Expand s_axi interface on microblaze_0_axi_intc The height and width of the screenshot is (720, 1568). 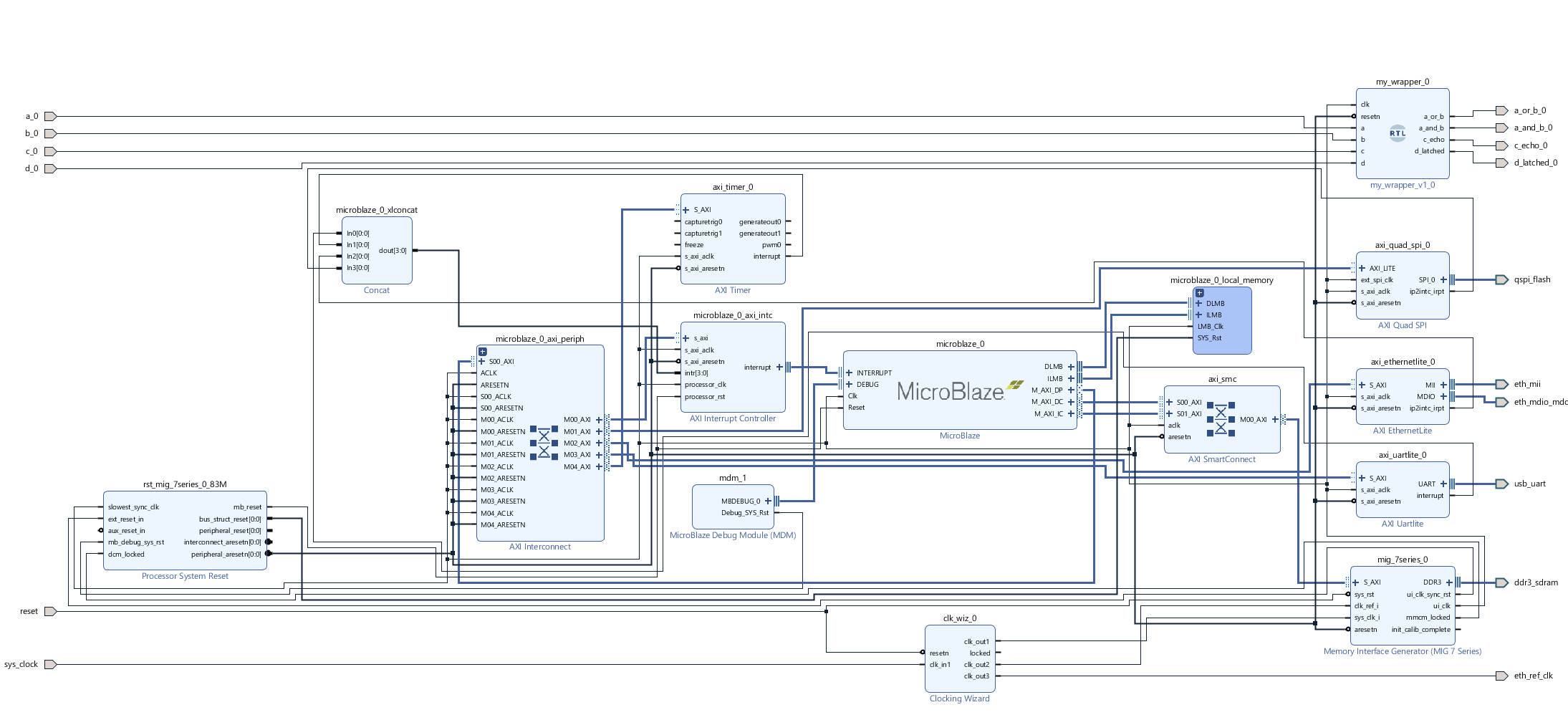686,338
